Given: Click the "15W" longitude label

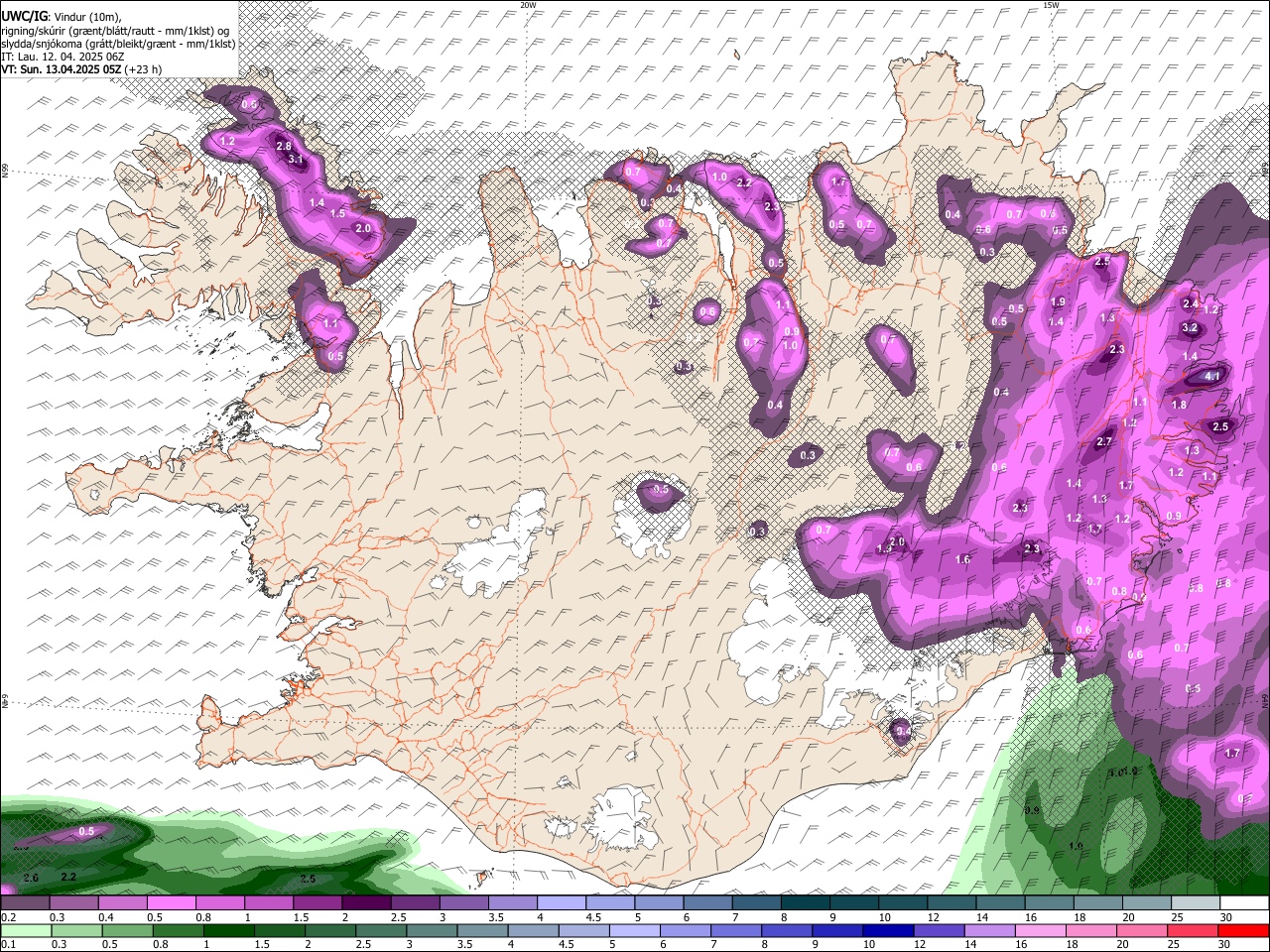Looking at the screenshot, I should (x=1051, y=5).
